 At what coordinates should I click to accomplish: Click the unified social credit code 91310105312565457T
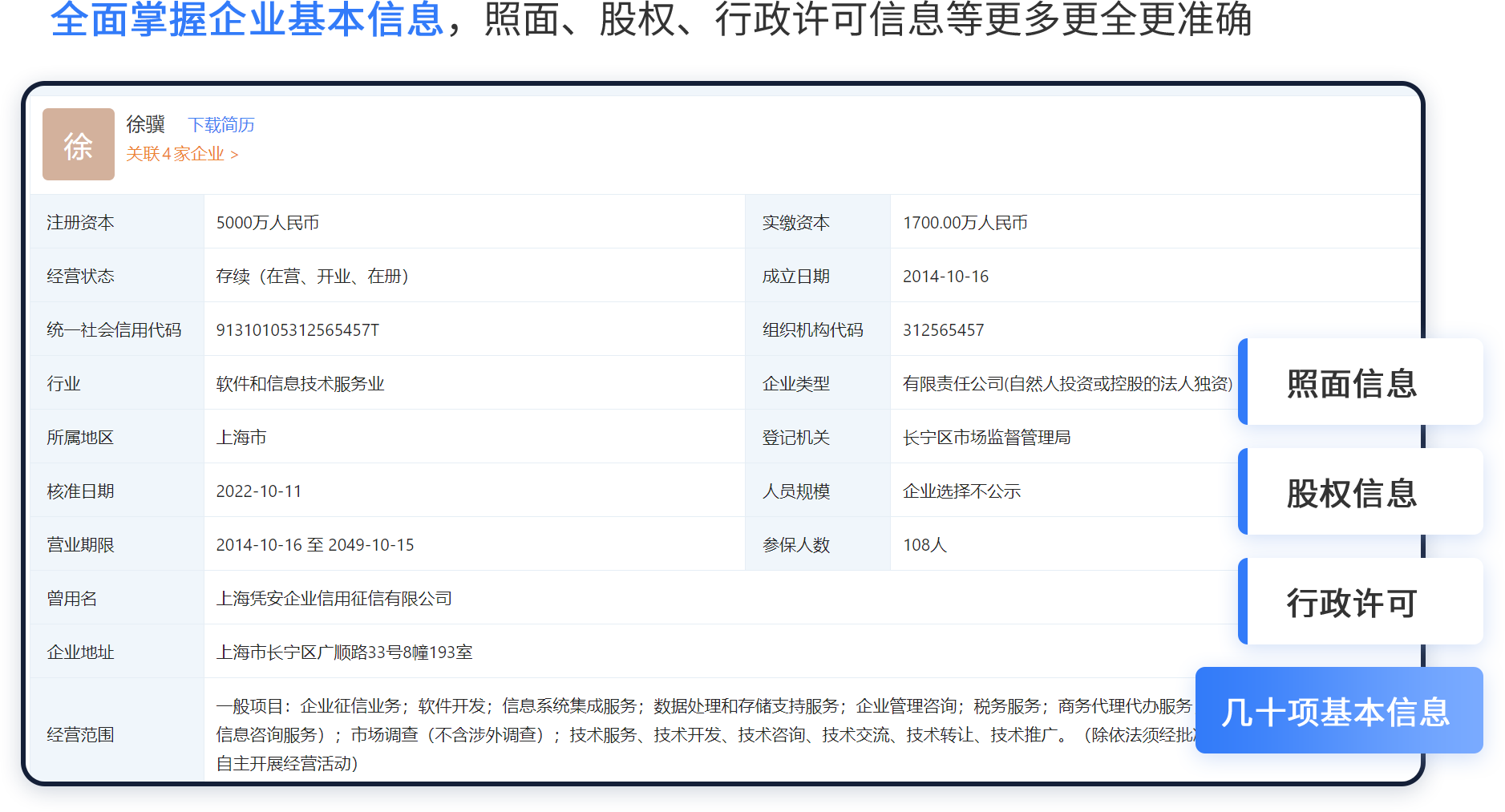click(297, 330)
